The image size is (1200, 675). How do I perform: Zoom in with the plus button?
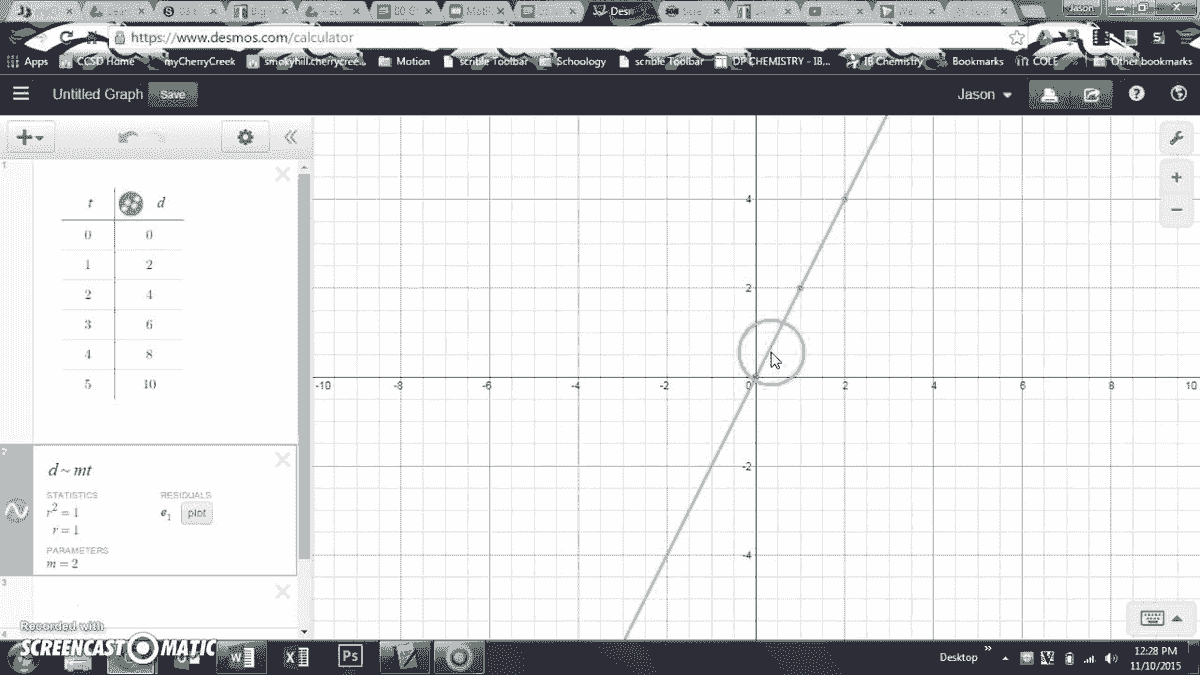1176,177
